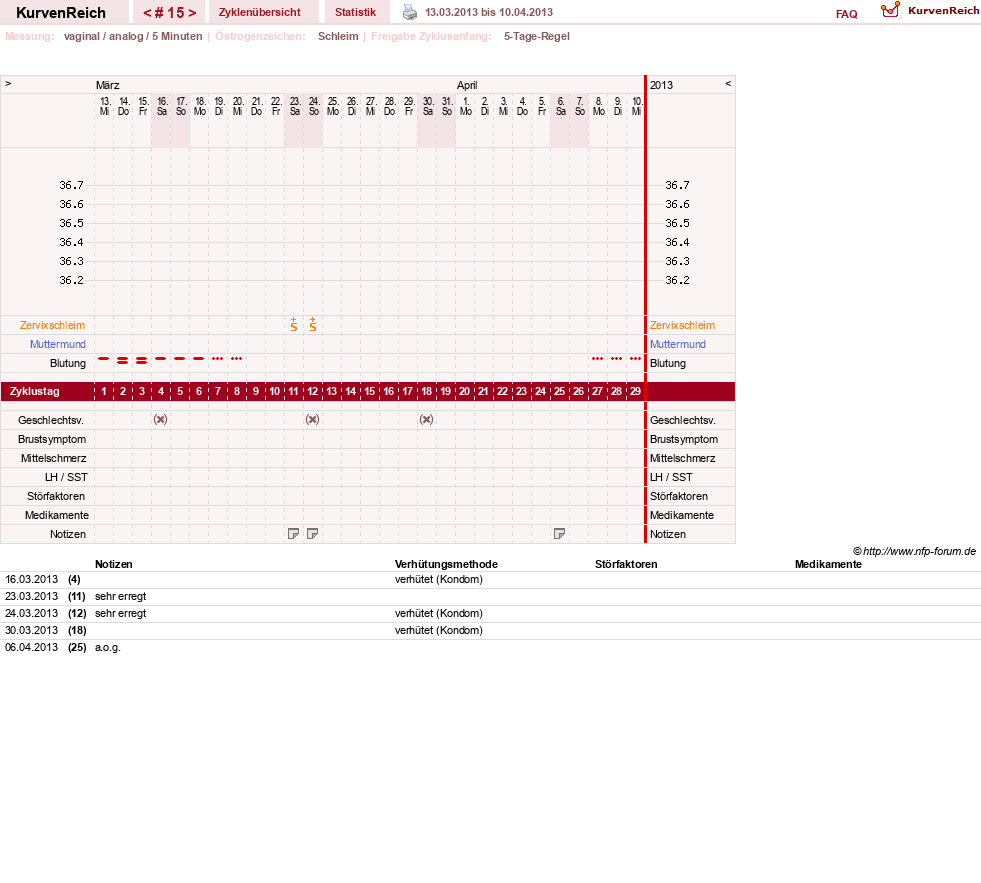This screenshot has width=981, height=883.
Task: Click date header '10. Mi' in April
Action: tap(636, 106)
